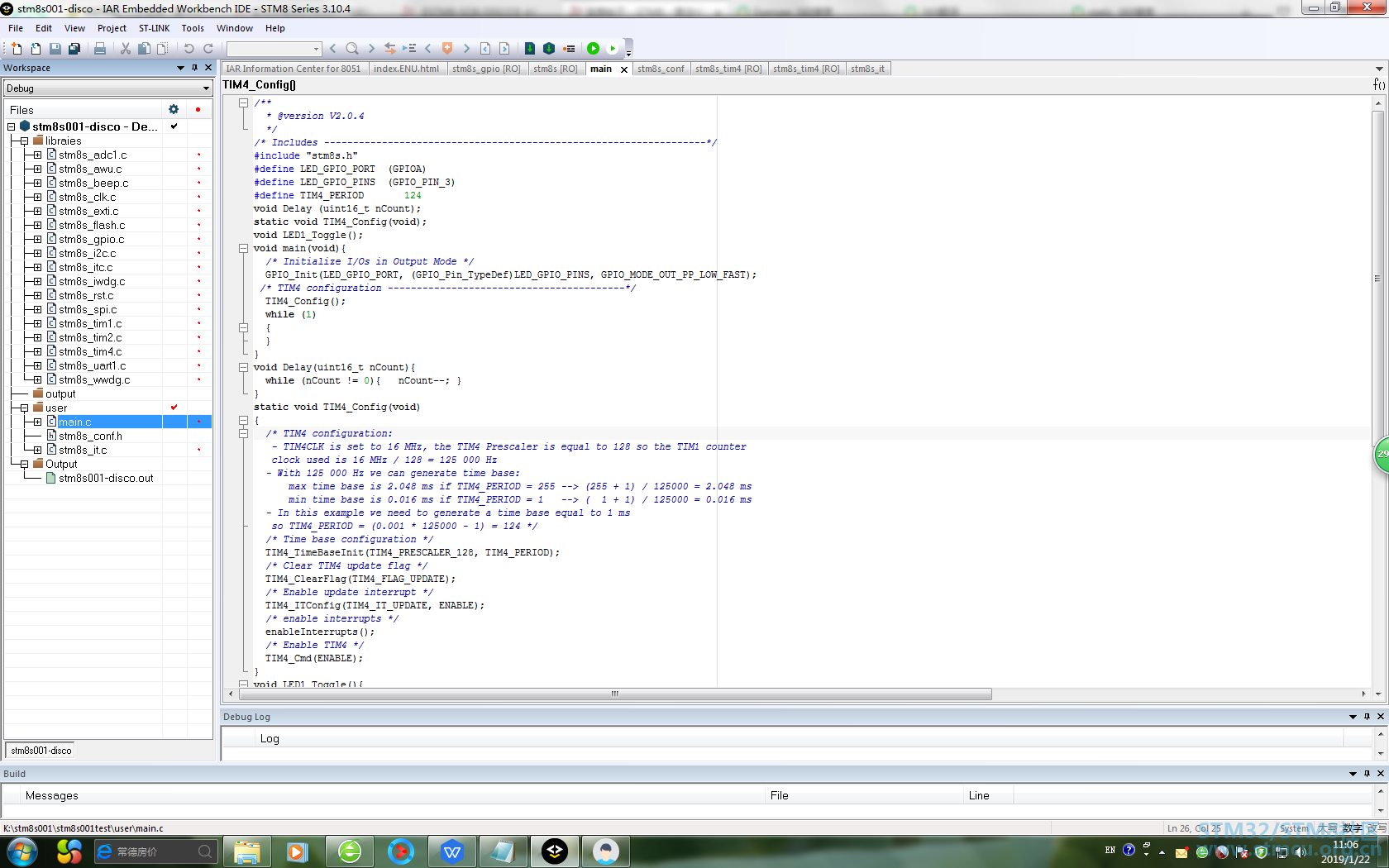The width and height of the screenshot is (1389, 868).
Task: Open the function list f() button
Action: pyautogui.click(x=1378, y=84)
